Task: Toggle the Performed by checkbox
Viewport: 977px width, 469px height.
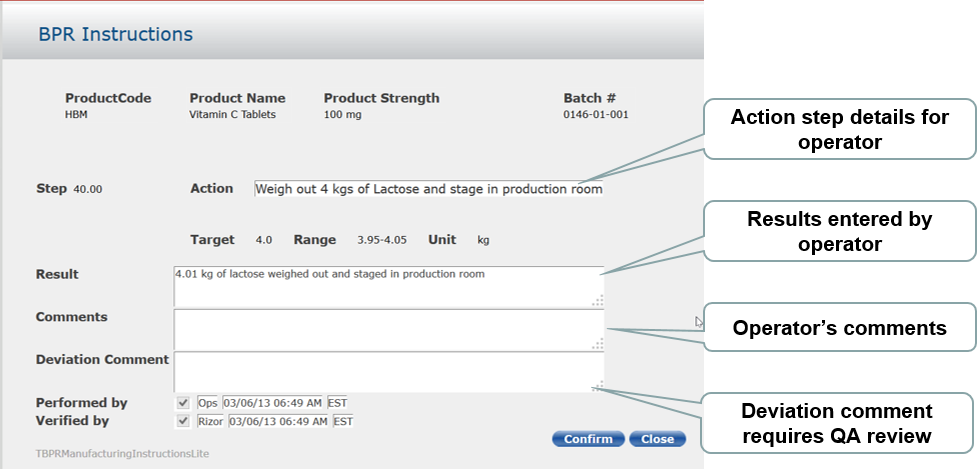Action: point(183,403)
